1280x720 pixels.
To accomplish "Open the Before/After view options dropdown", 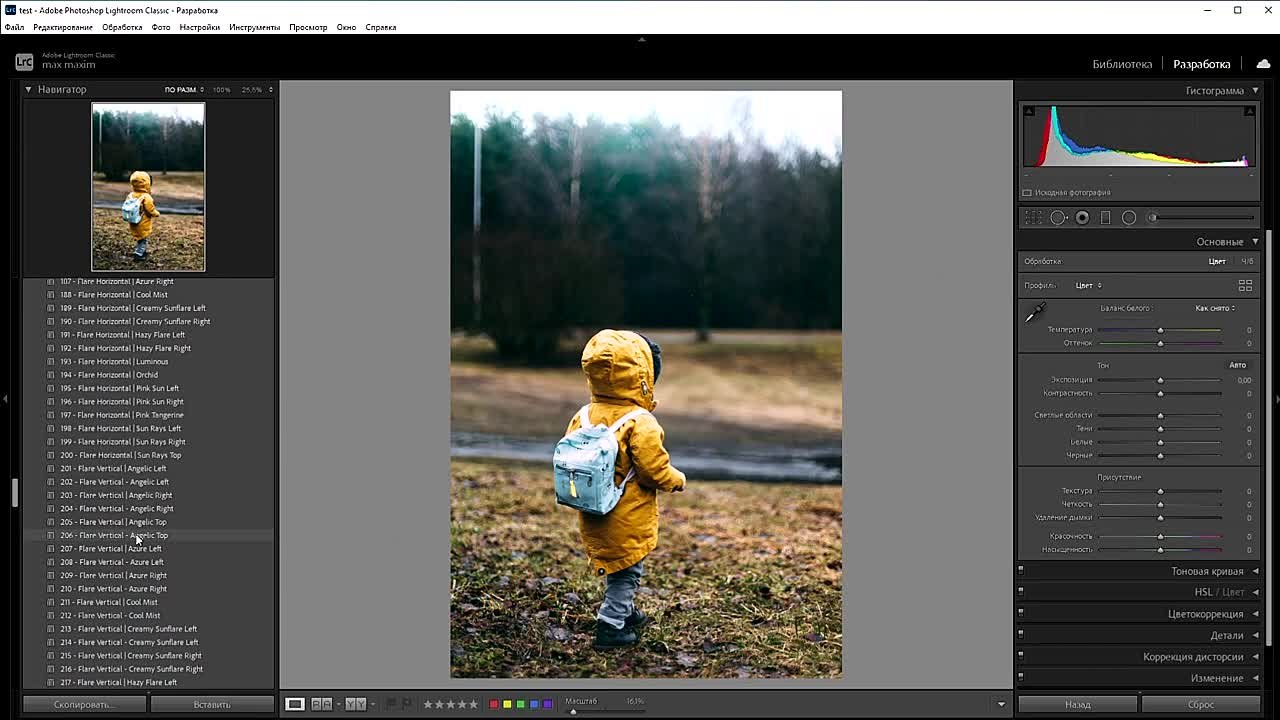I will (373, 704).
